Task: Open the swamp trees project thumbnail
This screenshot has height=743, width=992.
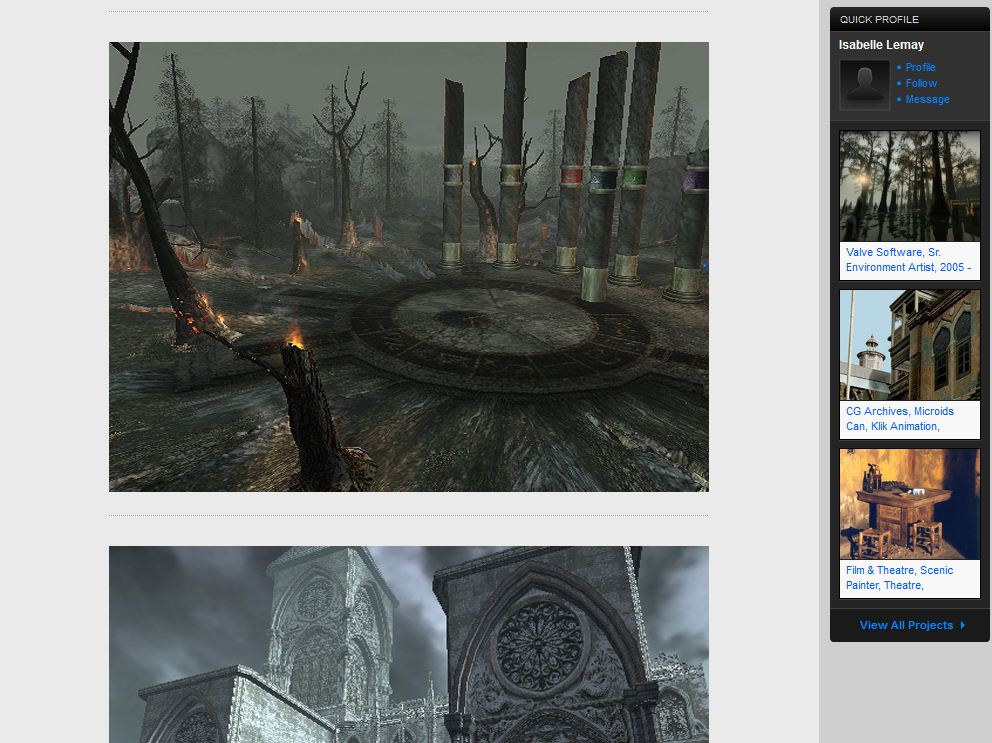Action: click(x=909, y=186)
